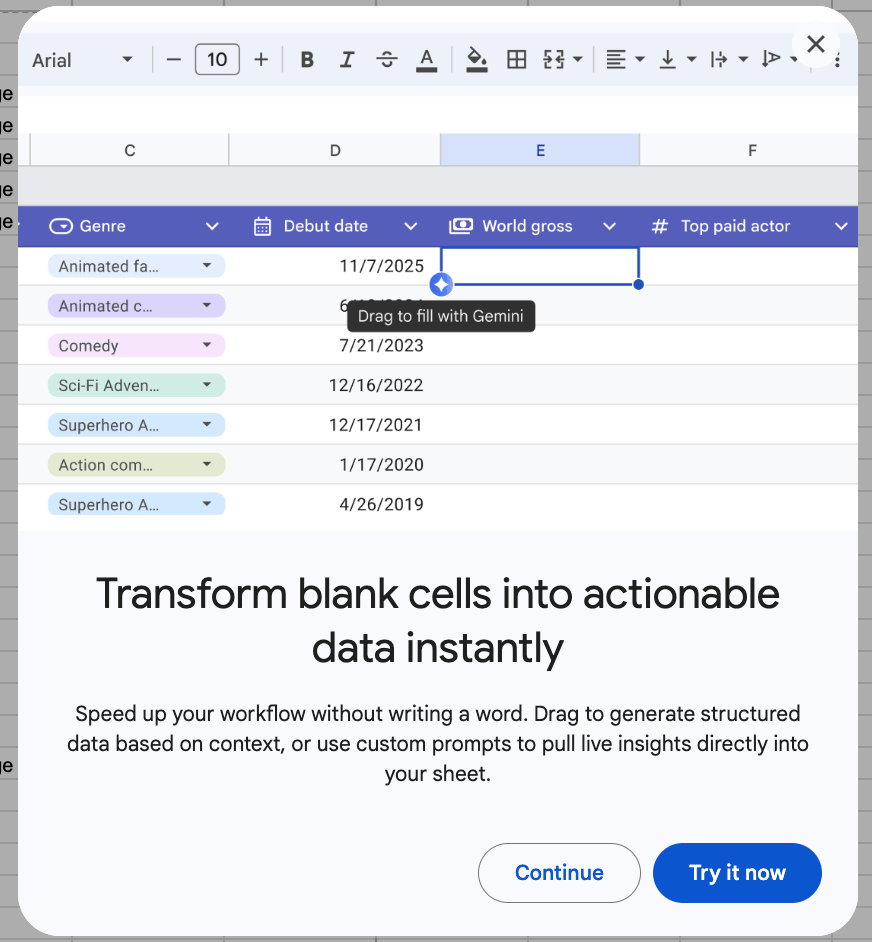Click the Debut date header label
872x942 pixels.
[x=326, y=226]
